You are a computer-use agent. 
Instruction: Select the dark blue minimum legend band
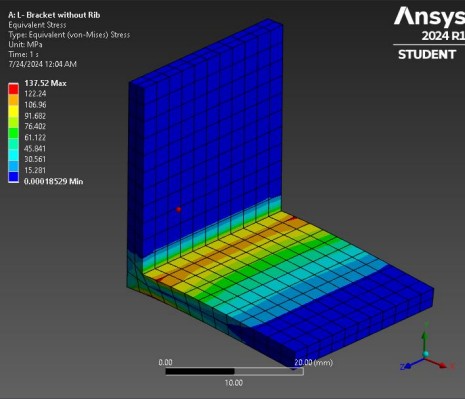14,177
